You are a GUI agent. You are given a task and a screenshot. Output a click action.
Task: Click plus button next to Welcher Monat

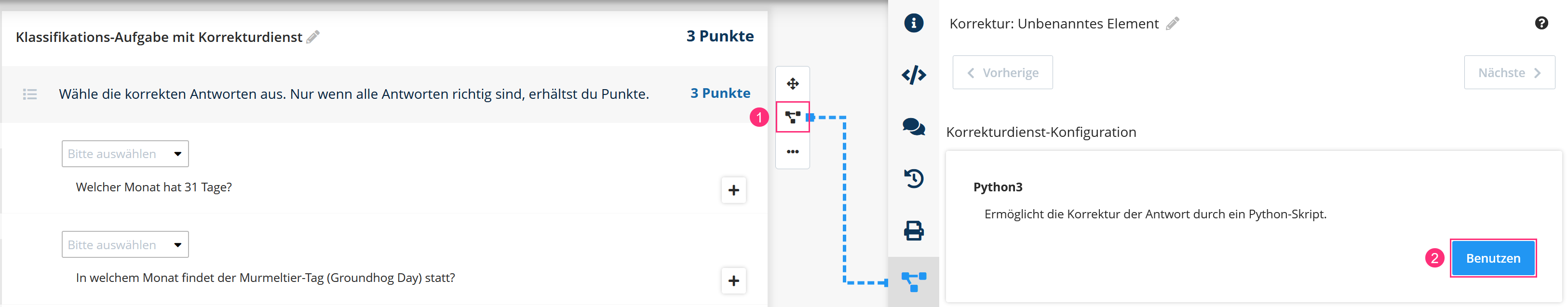pyautogui.click(x=733, y=190)
